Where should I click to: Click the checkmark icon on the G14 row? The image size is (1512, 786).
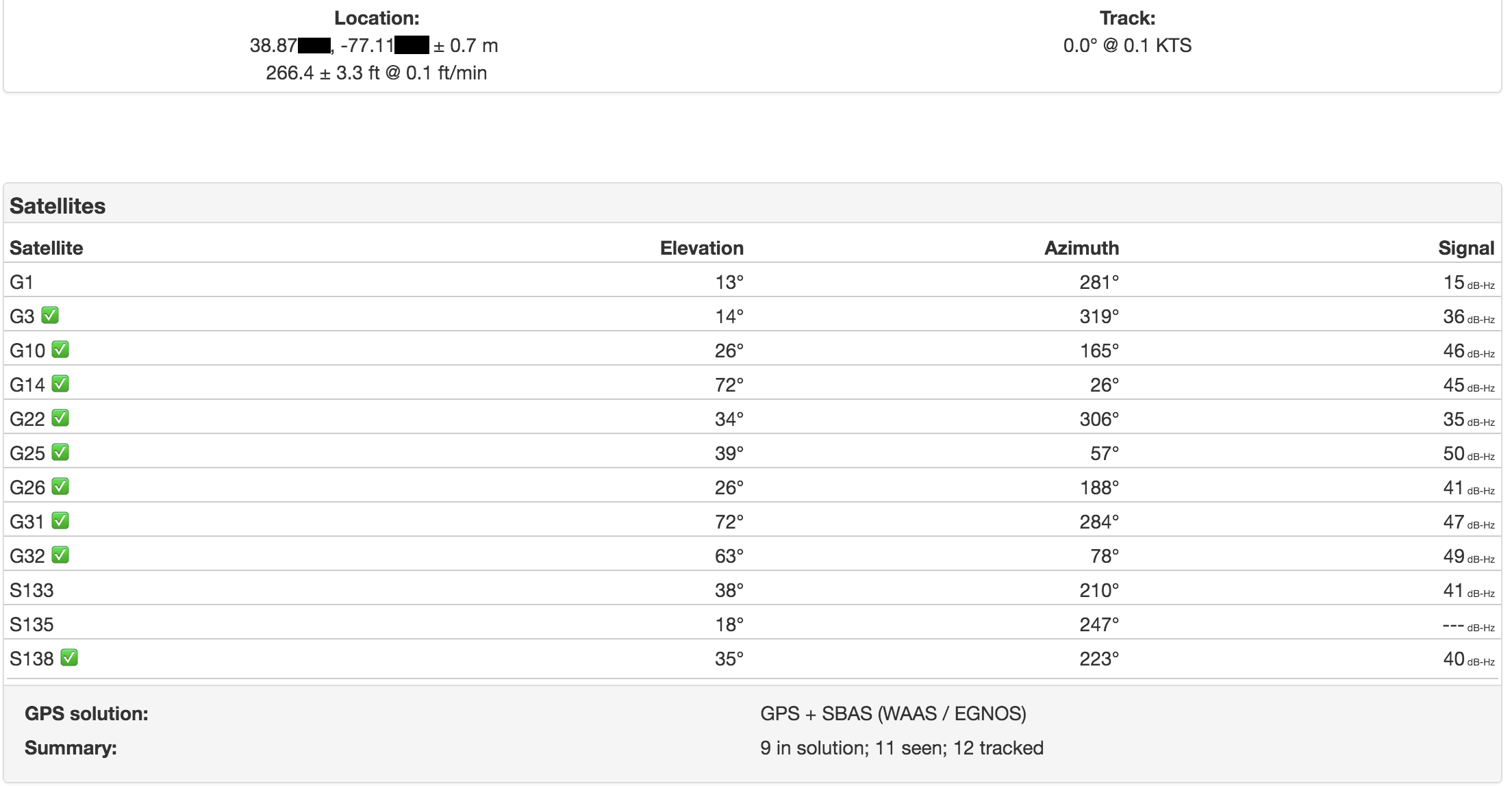[x=60, y=384]
